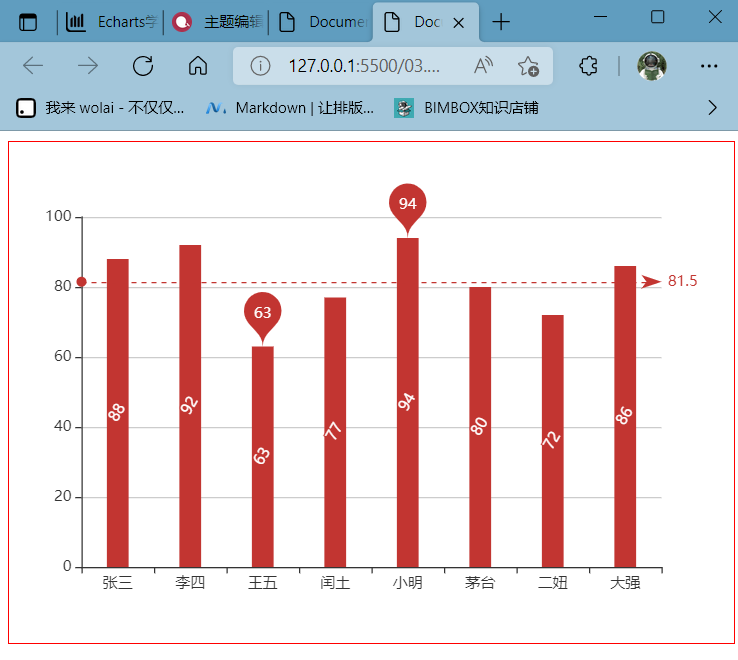Refresh the current page
The height and width of the screenshot is (660, 738).
click(143, 66)
